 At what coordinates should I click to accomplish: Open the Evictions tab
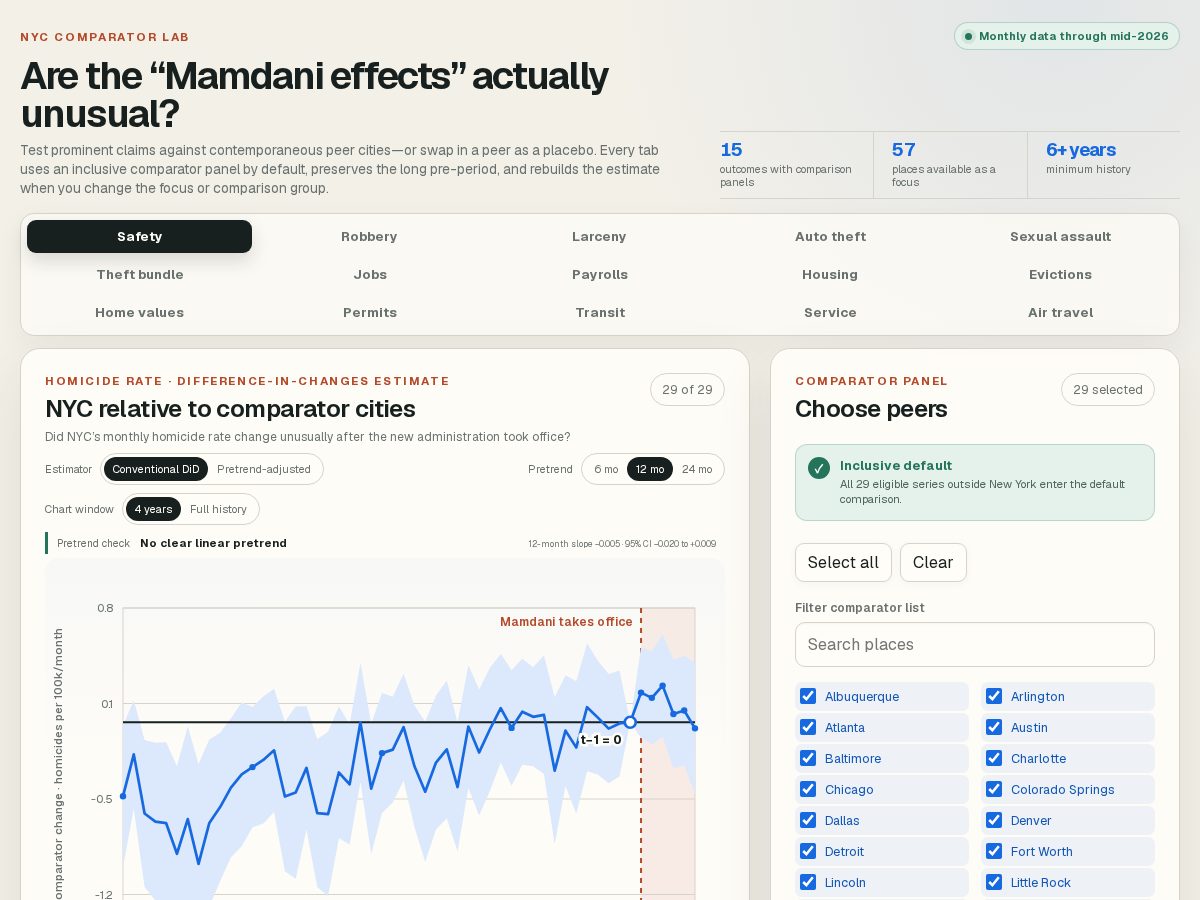point(1060,275)
